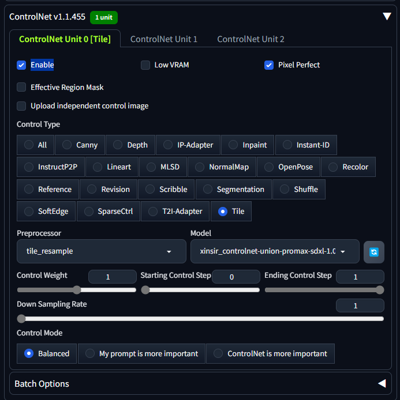Select the Instant-ID control type

[x=306, y=145]
